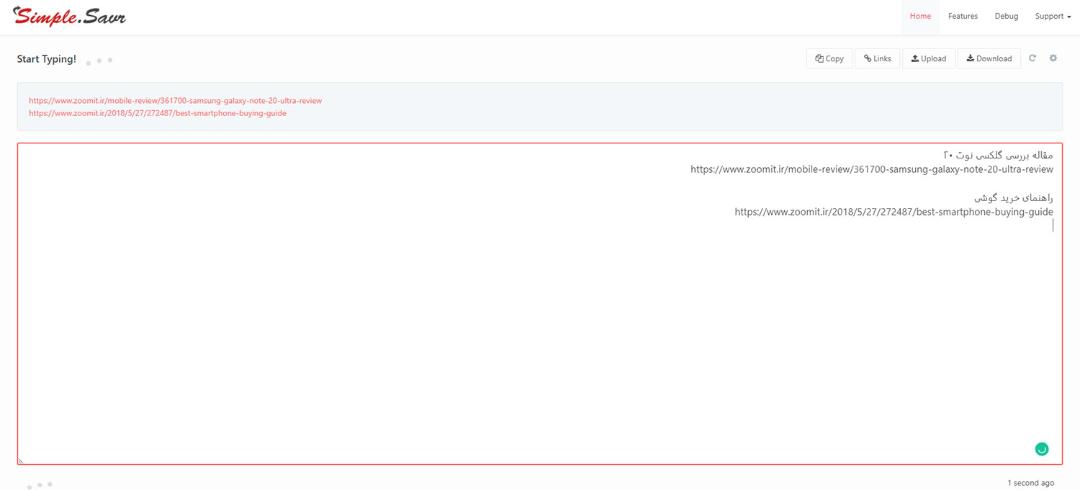Click the Upload button

point(928,59)
